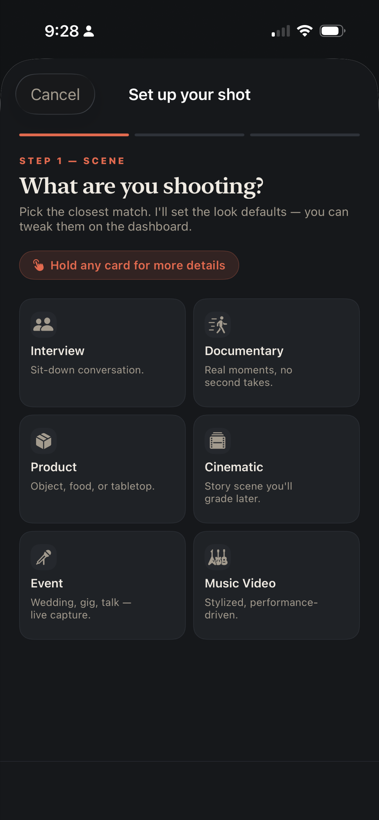Tap the Event microphone icon
This screenshot has height=820, width=379.
point(43,557)
